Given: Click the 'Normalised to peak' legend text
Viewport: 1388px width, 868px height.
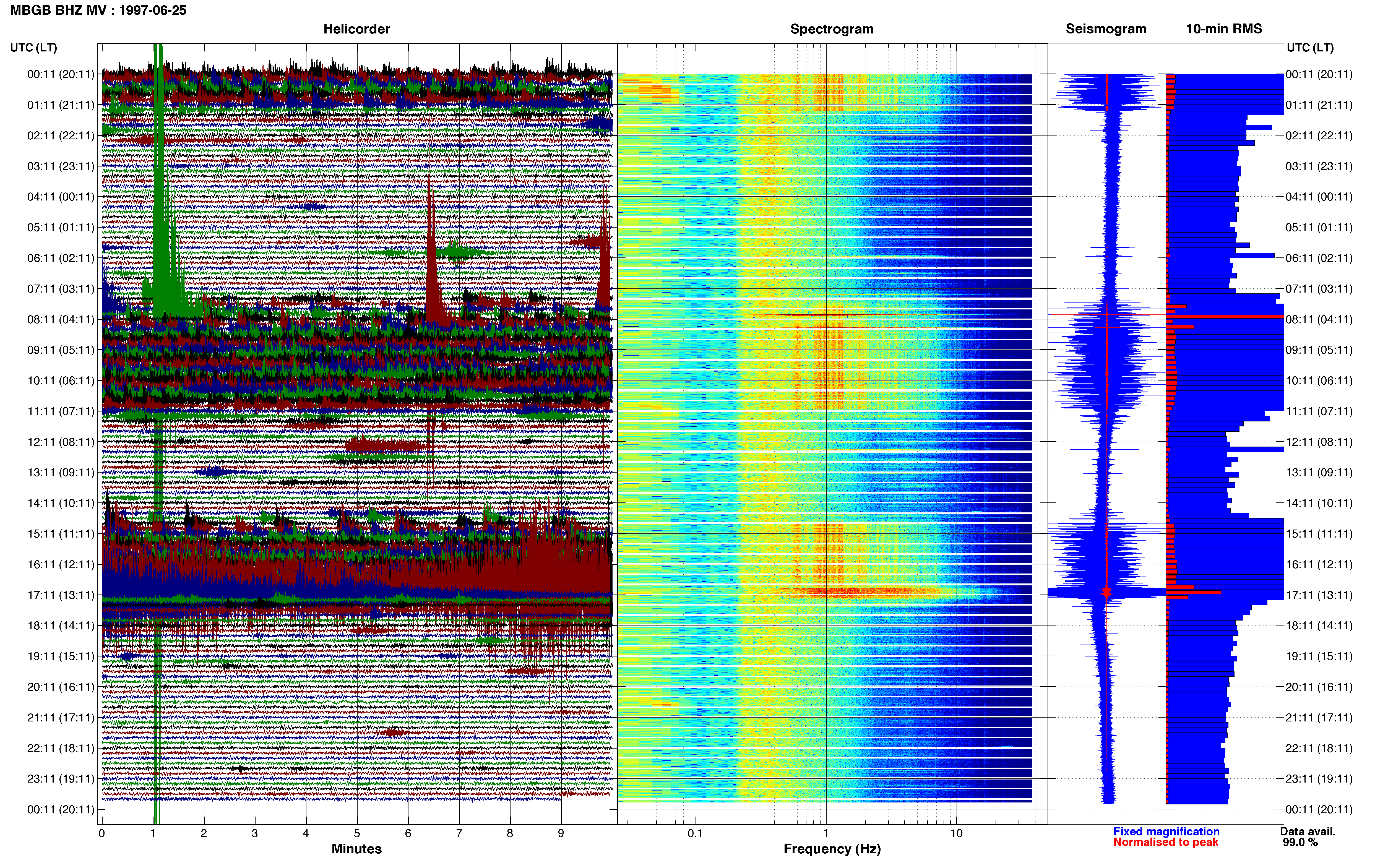Looking at the screenshot, I should point(1165,842).
